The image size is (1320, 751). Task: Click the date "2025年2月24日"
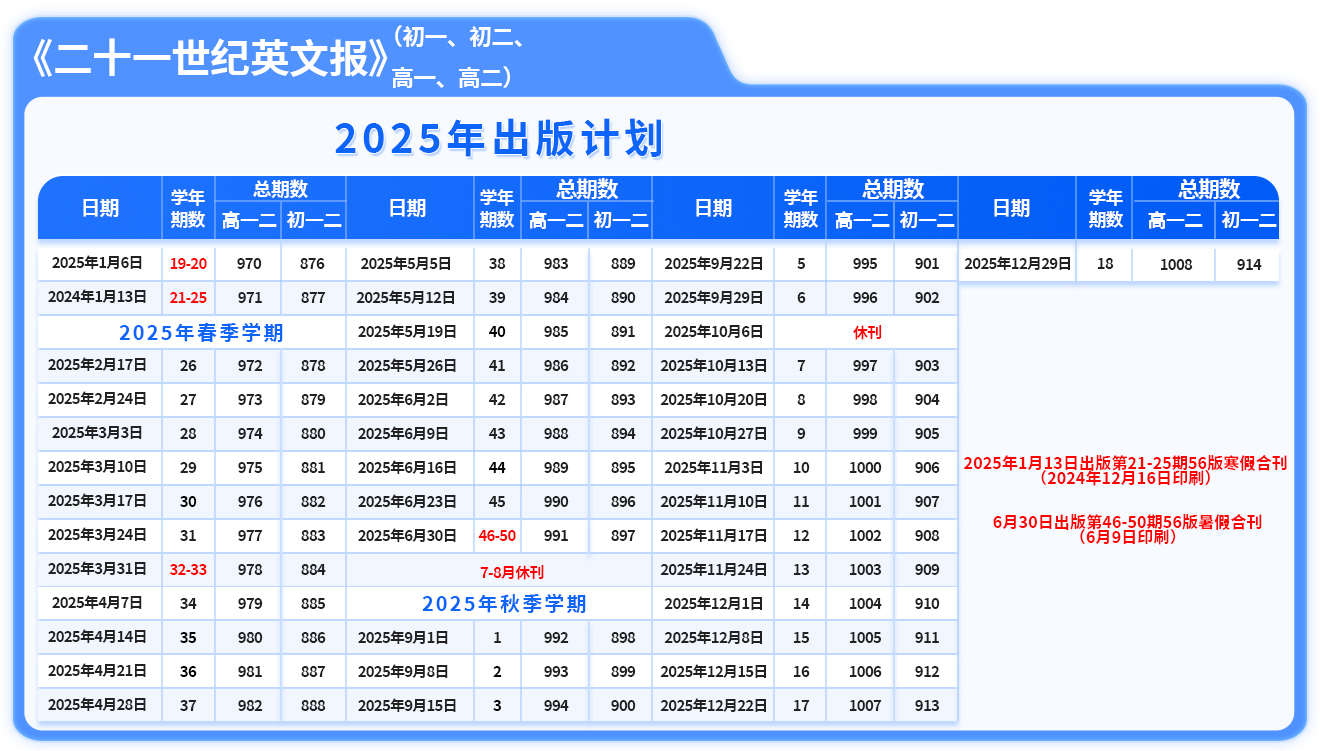tap(97, 400)
